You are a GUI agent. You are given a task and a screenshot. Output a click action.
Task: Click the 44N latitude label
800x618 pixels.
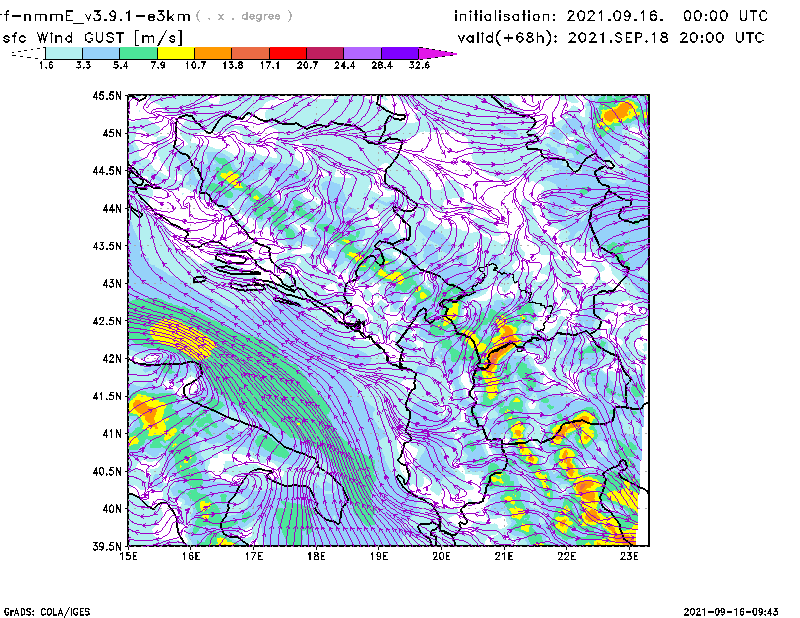(112, 208)
